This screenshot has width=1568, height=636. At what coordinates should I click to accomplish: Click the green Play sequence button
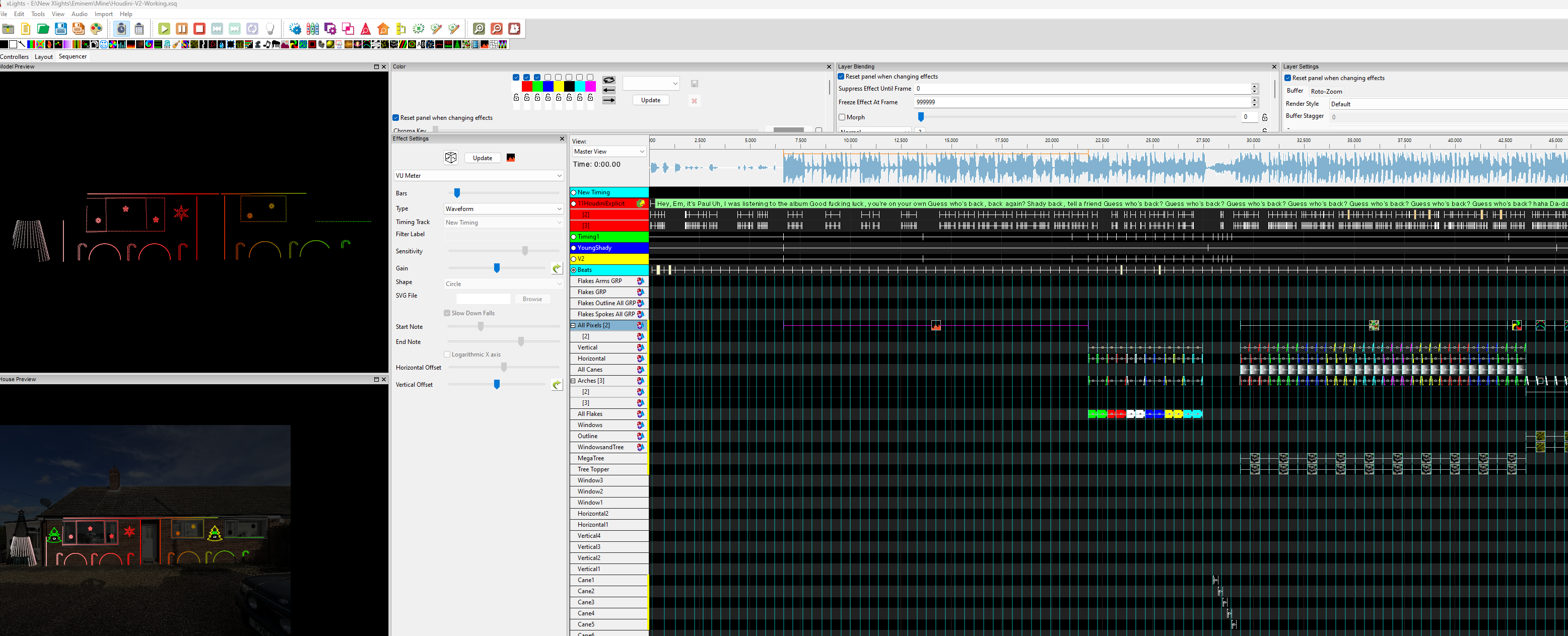(164, 29)
